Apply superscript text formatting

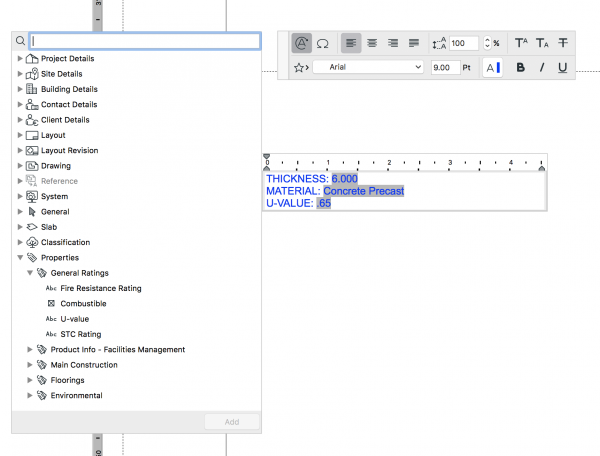coord(521,43)
